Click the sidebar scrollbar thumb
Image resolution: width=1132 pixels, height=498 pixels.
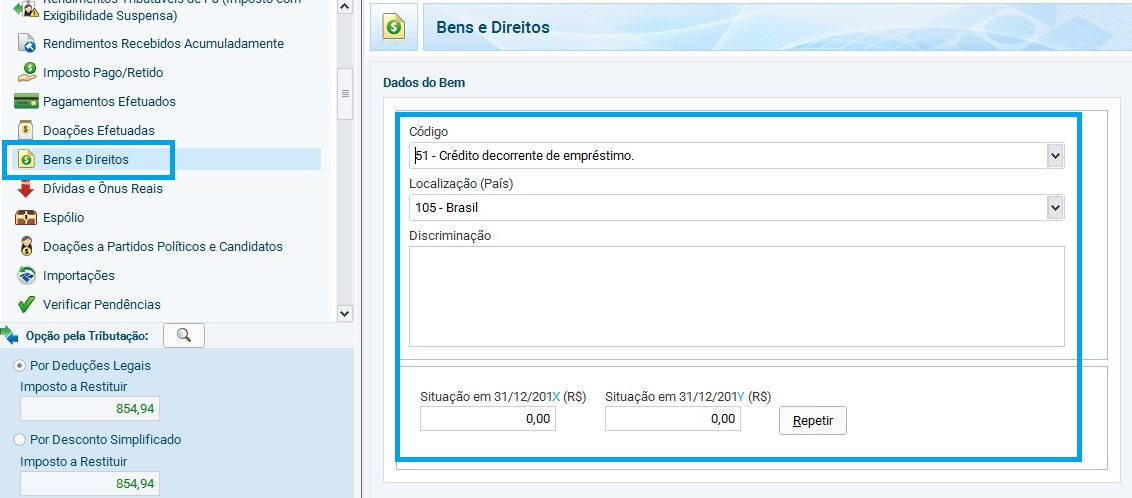pyautogui.click(x=345, y=94)
